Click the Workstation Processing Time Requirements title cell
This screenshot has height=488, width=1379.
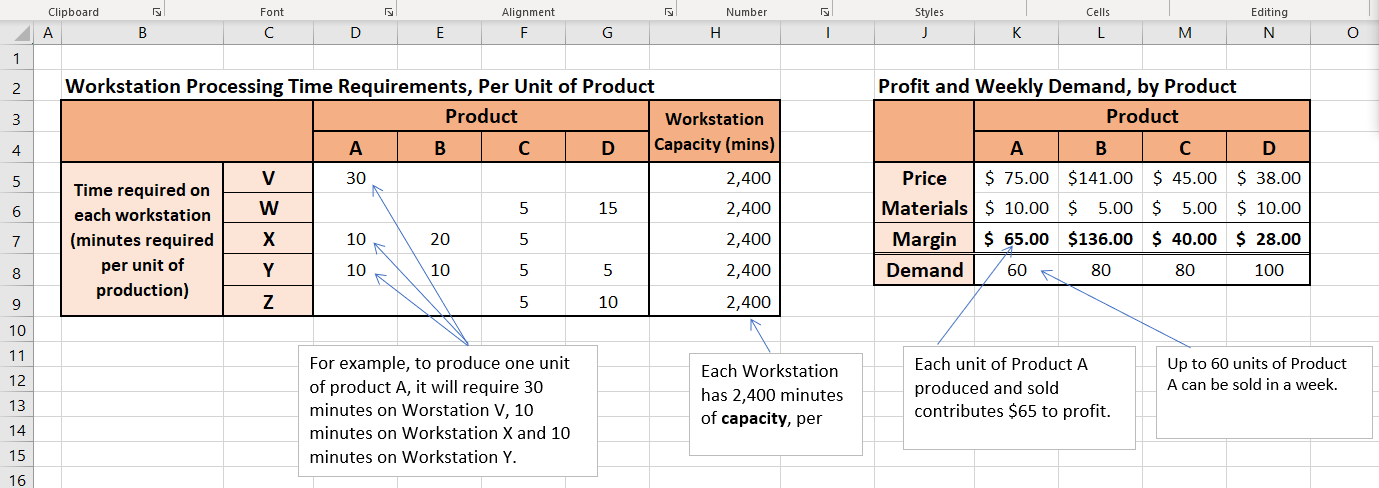(x=360, y=86)
